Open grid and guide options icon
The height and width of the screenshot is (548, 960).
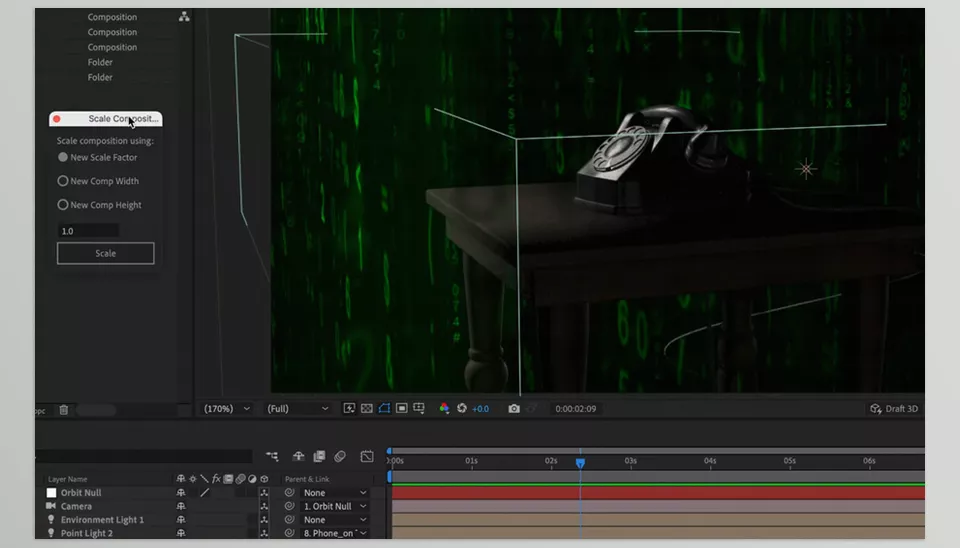pos(419,408)
